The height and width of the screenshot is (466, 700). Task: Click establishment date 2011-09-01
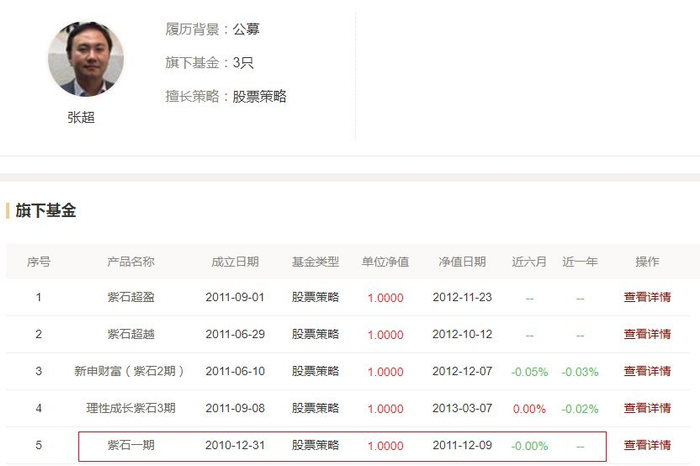[x=235, y=297]
